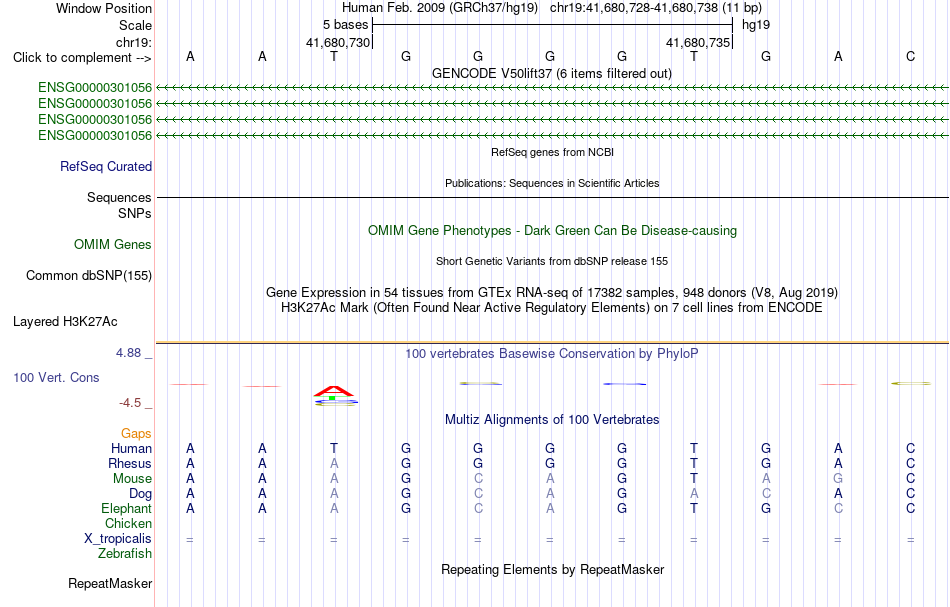The image size is (950, 607).
Task: Click the OMIM Gene Phenotypes title
Action: (x=552, y=231)
